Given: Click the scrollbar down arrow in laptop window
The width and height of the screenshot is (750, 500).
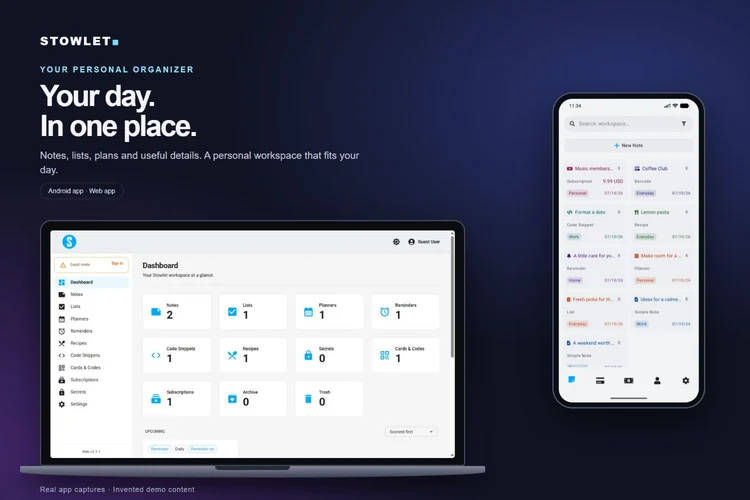Looking at the screenshot, I should click(x=452, y=455).
